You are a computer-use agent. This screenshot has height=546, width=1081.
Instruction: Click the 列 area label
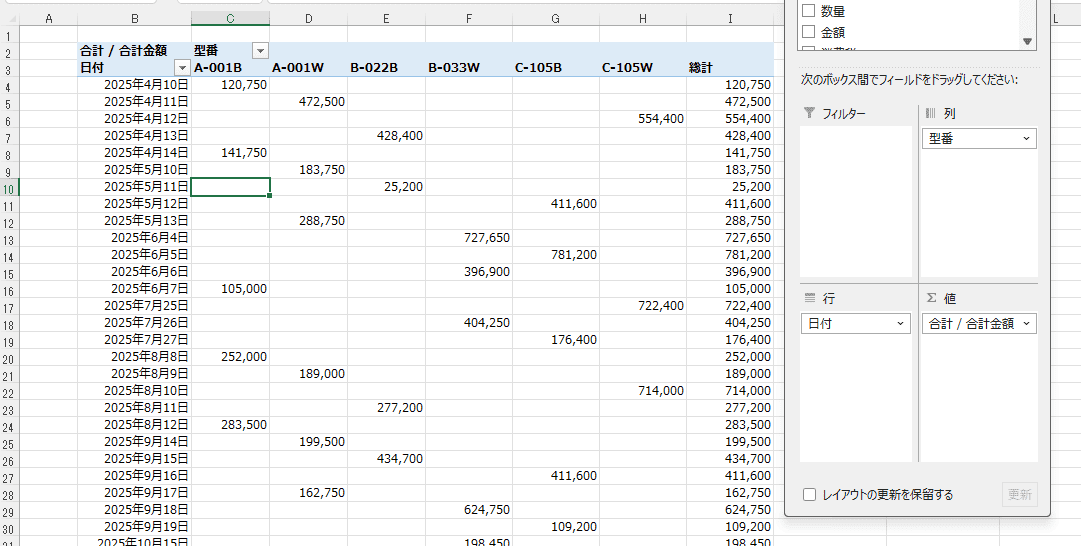click(x=949, y=113)
